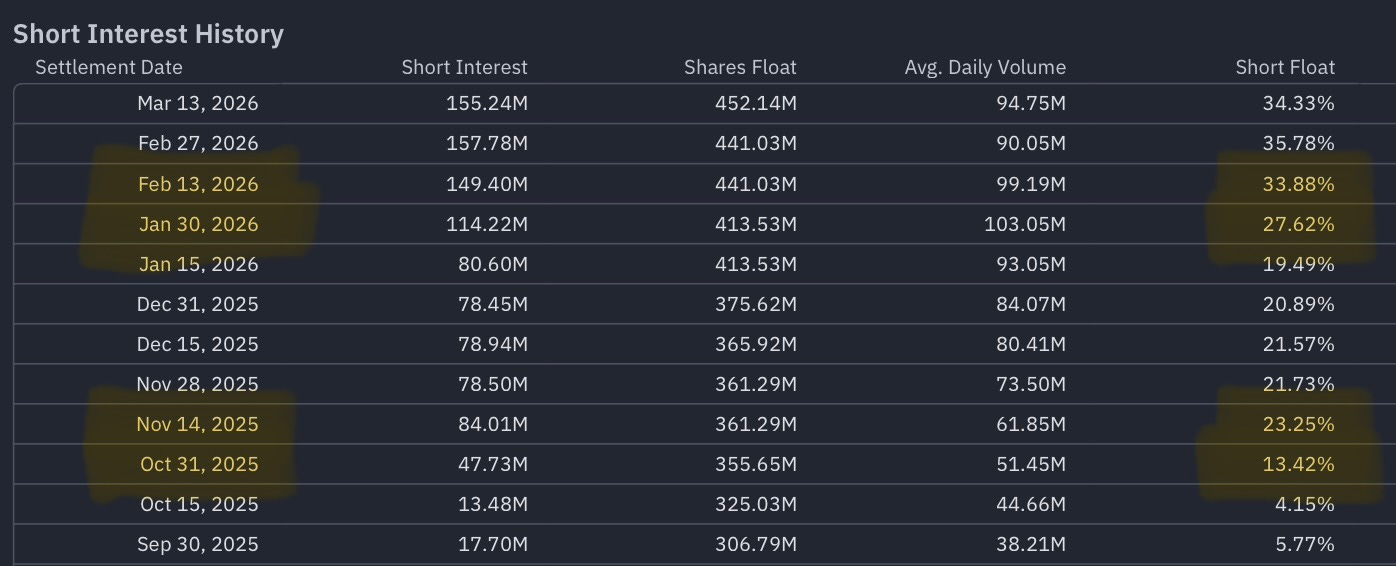Screen dimensions: 1396x566
Task: Select the Short Float column header
Action: (x=1285, y=68)
